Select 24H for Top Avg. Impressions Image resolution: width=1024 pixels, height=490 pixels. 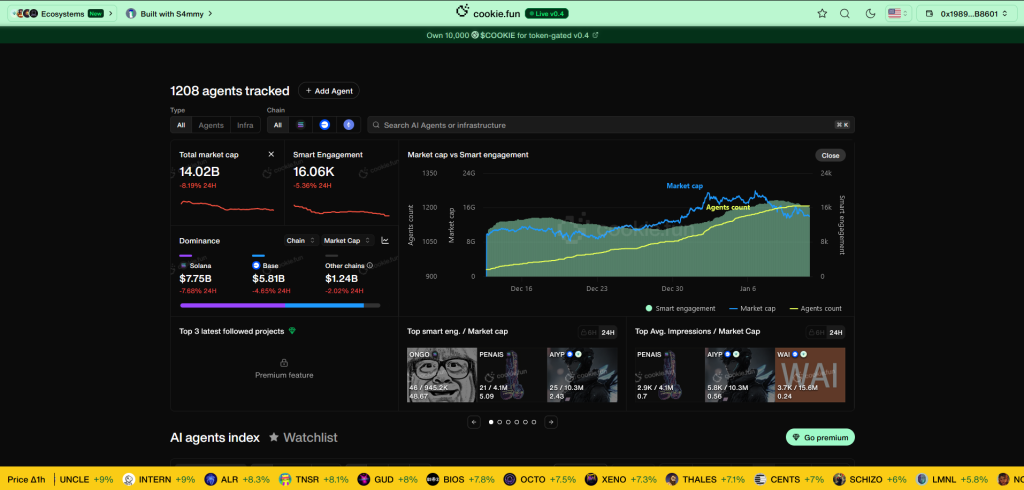point(836,333)
